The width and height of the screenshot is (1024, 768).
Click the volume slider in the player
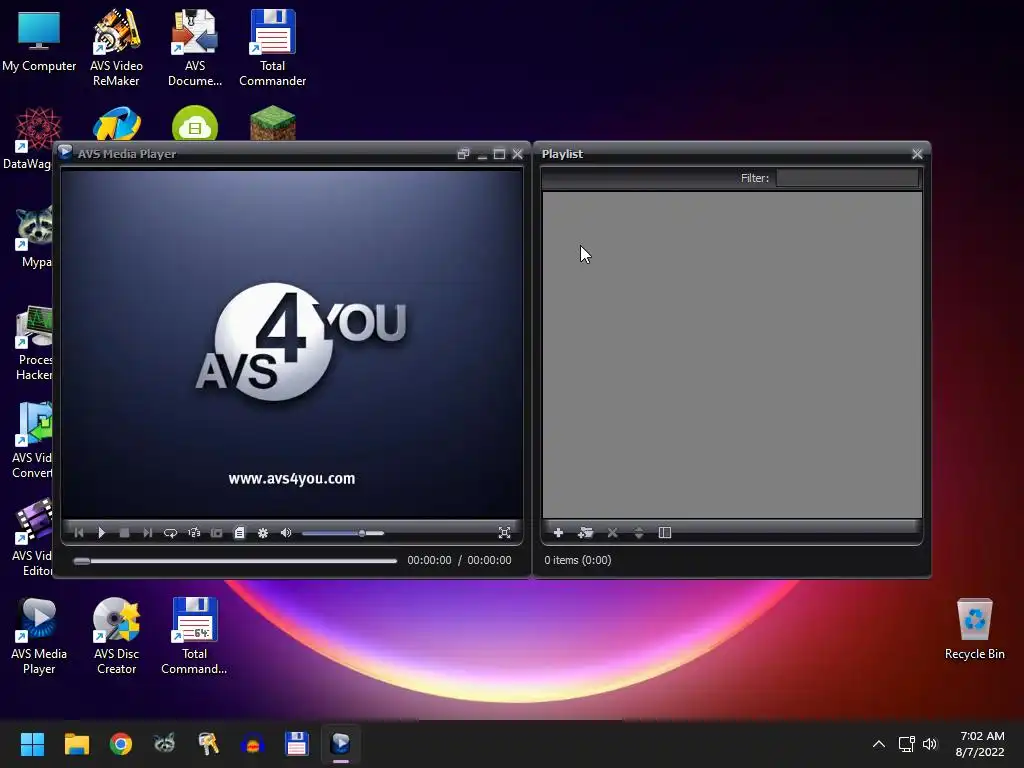click(x=343, y=533)
